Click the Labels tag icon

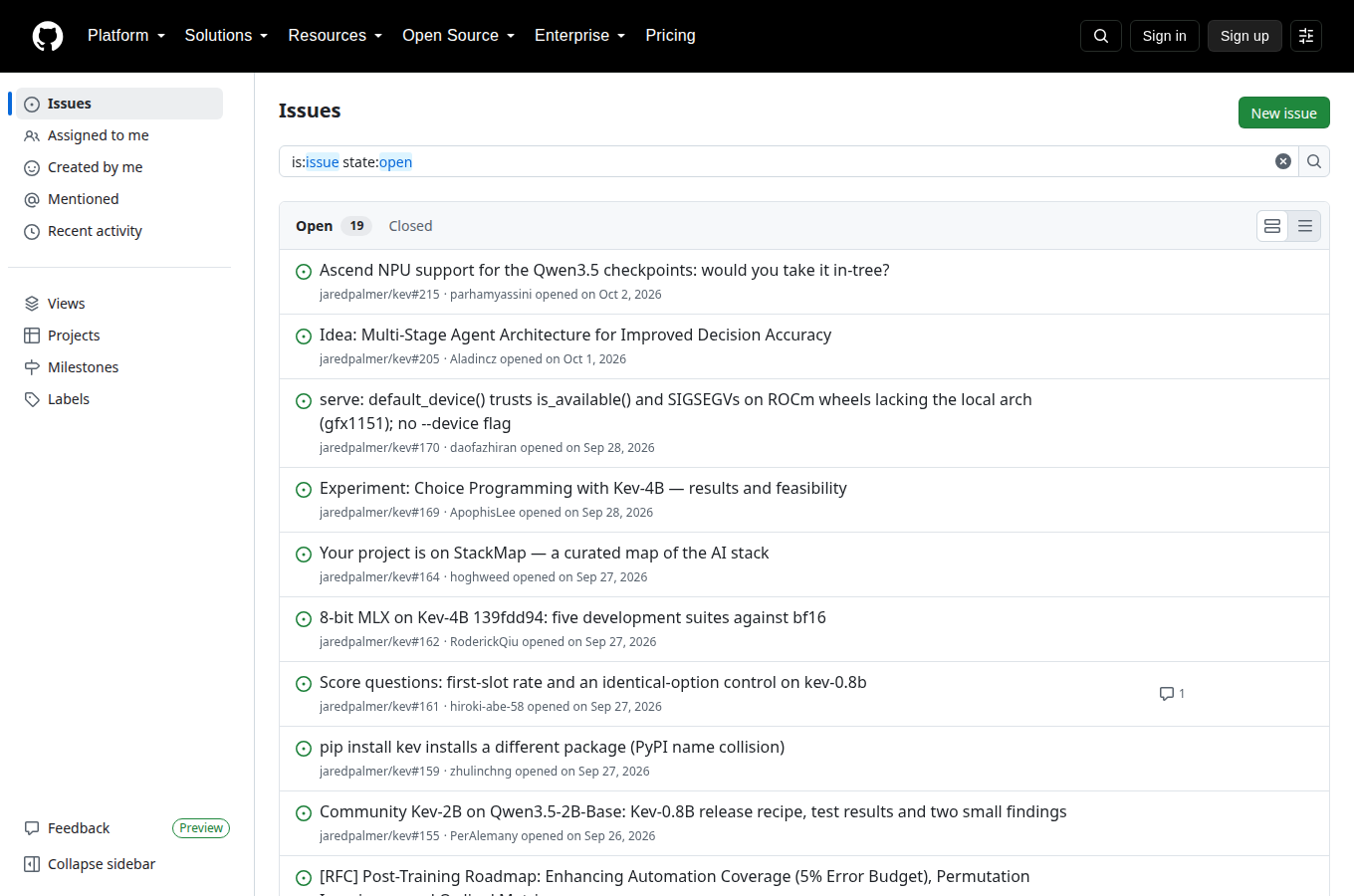coord(32,399)
